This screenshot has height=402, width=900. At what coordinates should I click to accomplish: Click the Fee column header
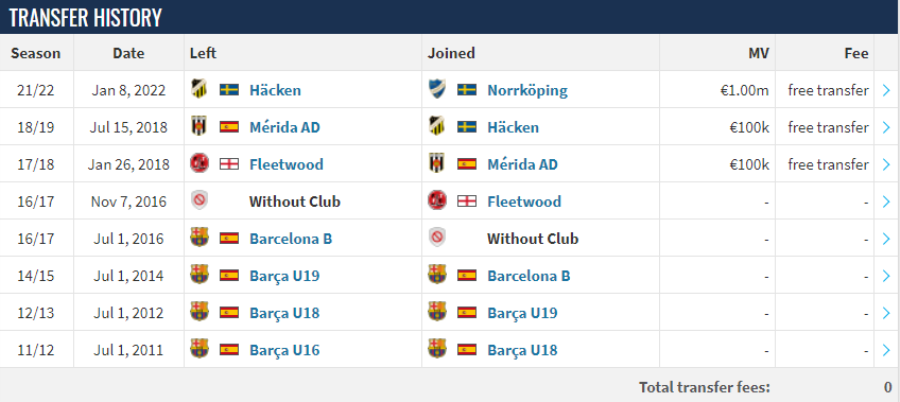click(856, 53)
